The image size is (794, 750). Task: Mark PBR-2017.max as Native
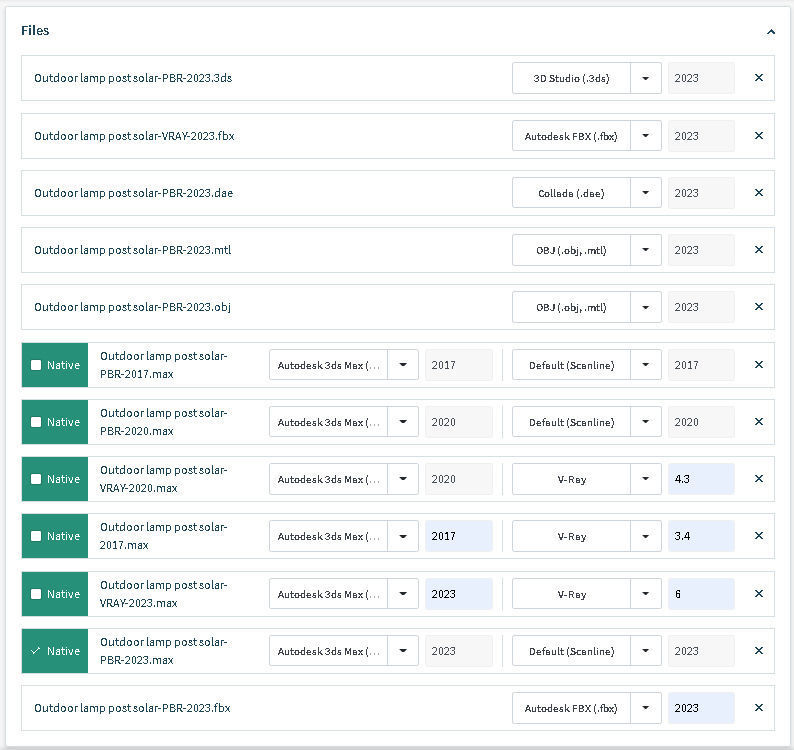click(37, 365)
